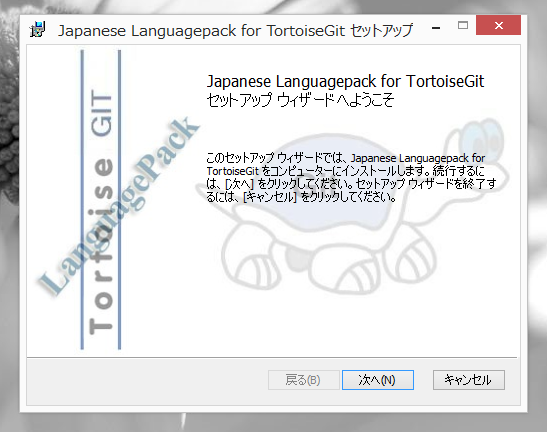The image size is (547, 432).
Task: Click the disabled 戻る(B) button
Action: click(x=304, y=380)
